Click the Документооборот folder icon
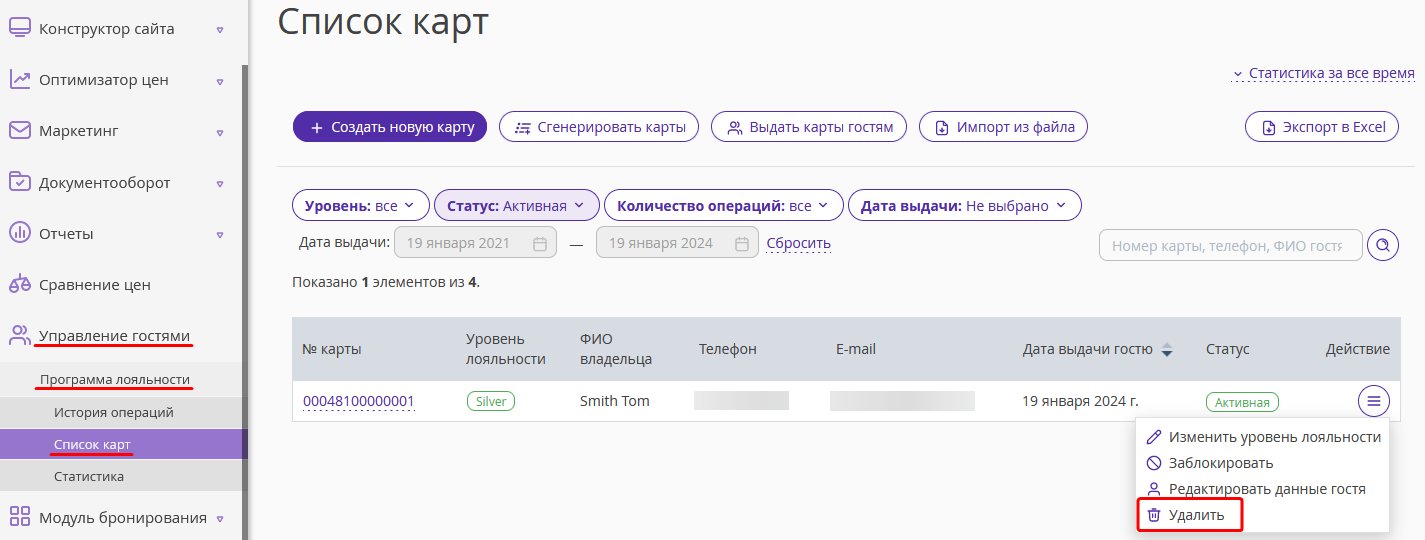1425x540 pixels. pos(19,182)
